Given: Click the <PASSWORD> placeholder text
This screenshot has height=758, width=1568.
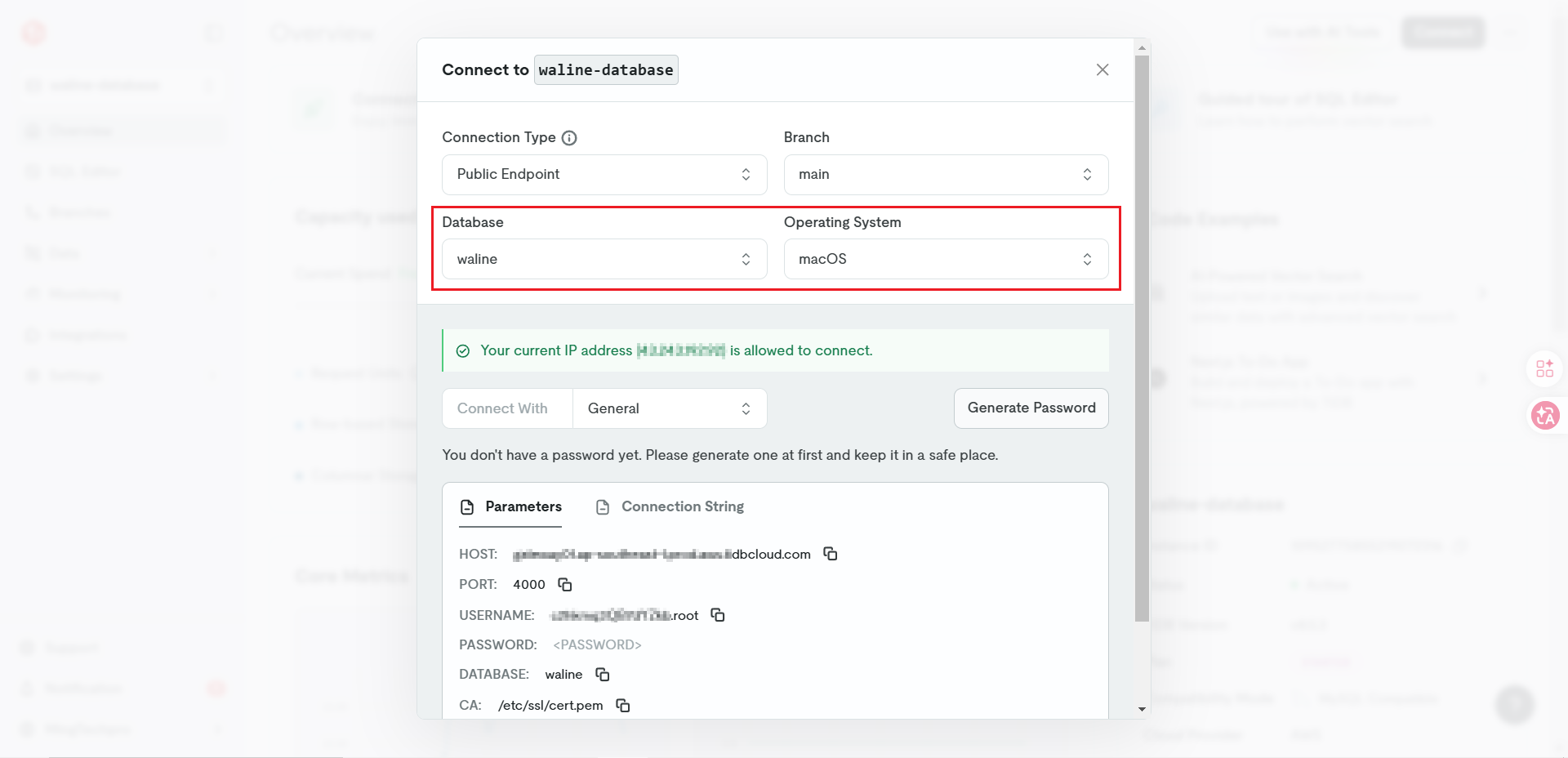Looking at the screenshot, I should (x=597, y=644).
